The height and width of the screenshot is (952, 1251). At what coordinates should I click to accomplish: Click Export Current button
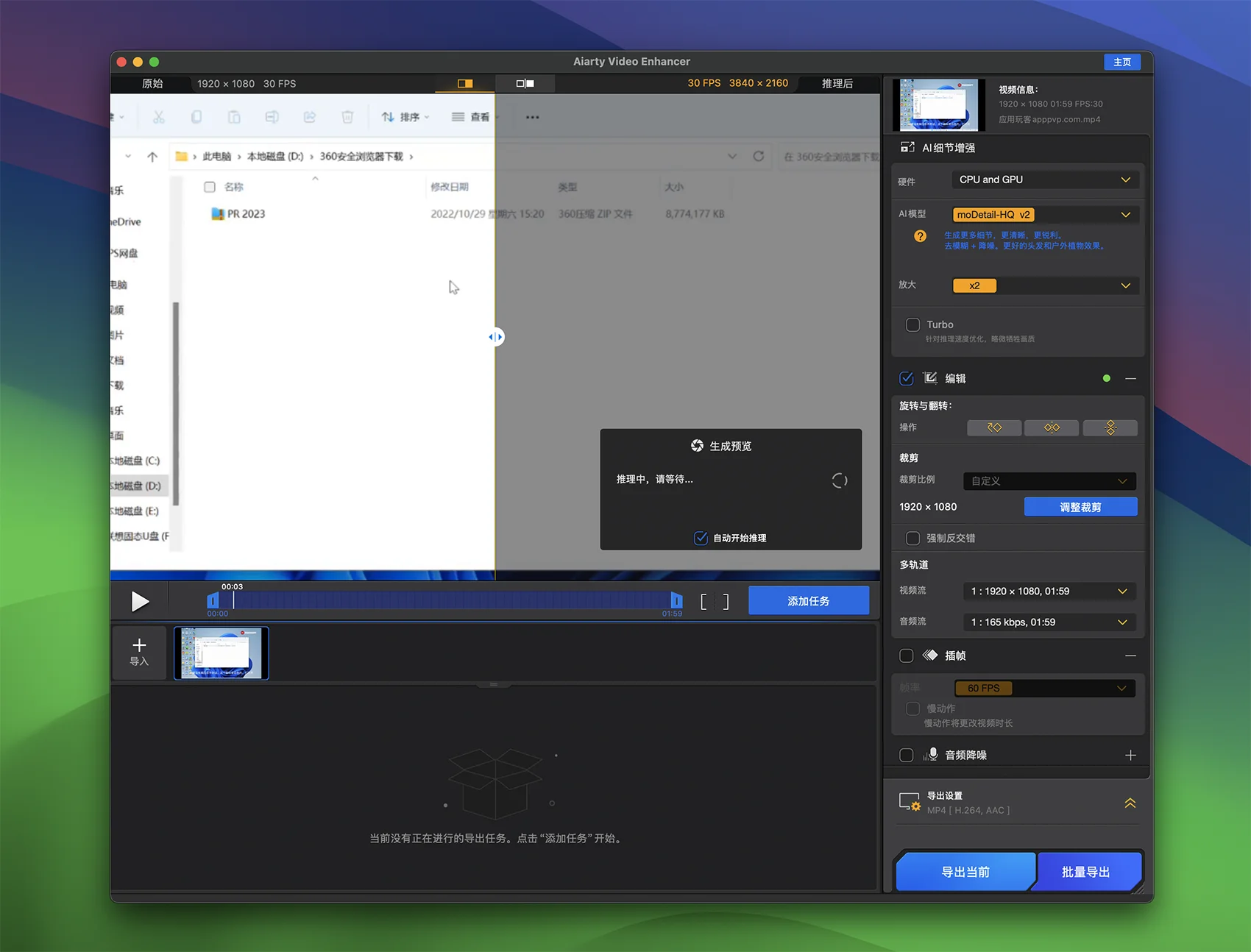click(965, 871)
